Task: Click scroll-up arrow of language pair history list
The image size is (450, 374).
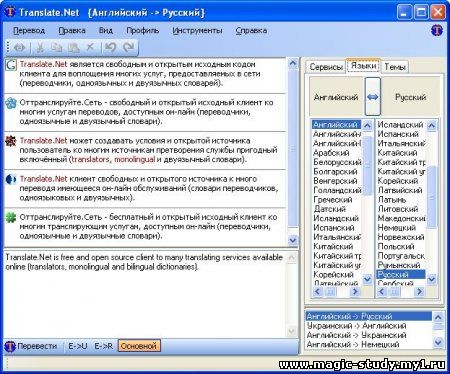Action: pyautogui.click(x=438, y=317)
